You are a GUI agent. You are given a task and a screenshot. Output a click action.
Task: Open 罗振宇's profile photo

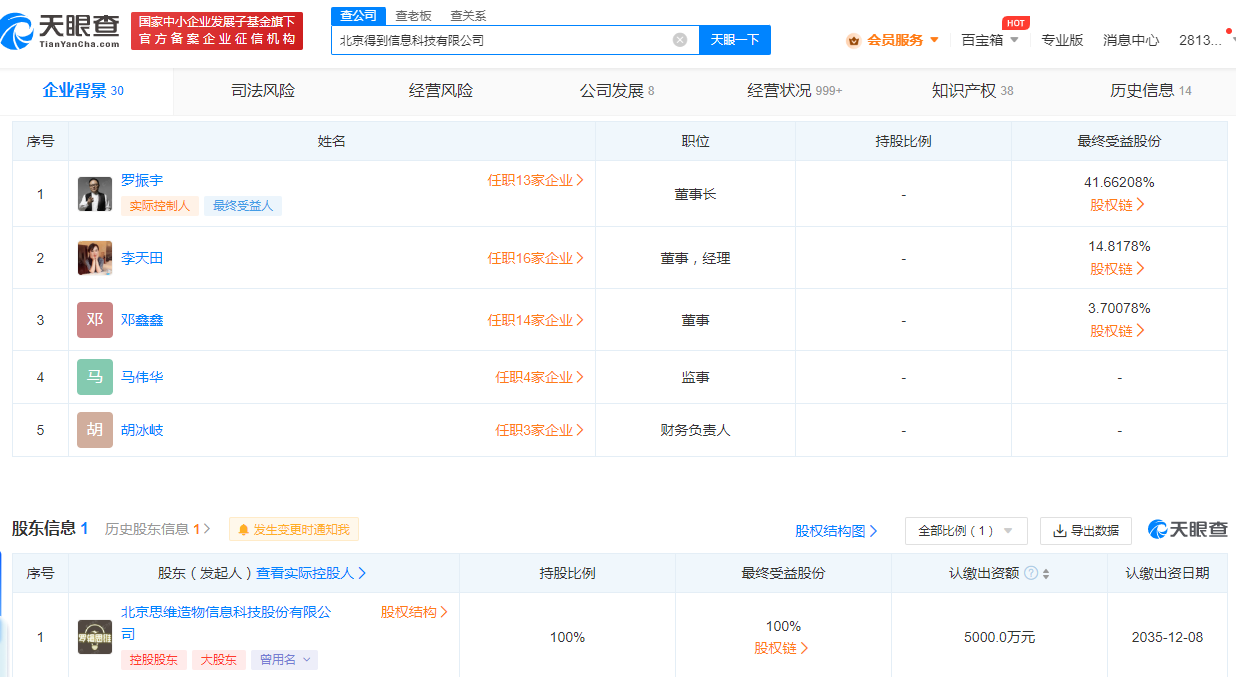click(94, 193)
